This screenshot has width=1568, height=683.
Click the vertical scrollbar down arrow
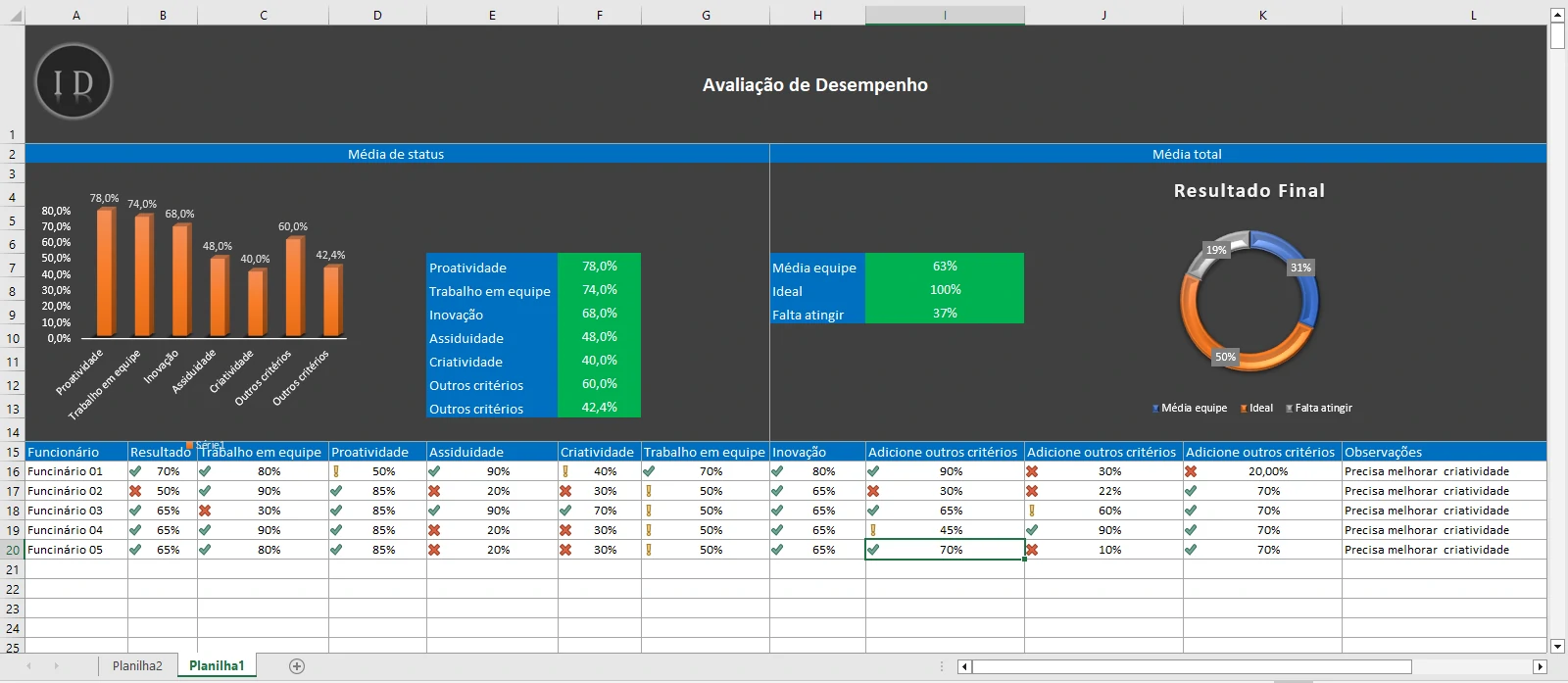point(1557,646)
